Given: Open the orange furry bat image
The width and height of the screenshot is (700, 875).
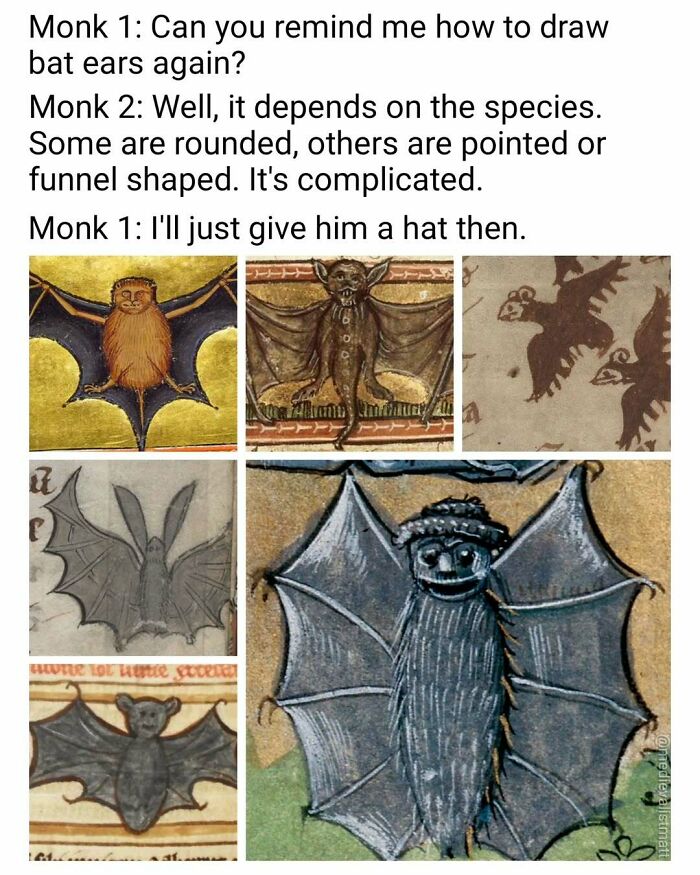Looking at the screenshot, I should [x=133, y=353].
